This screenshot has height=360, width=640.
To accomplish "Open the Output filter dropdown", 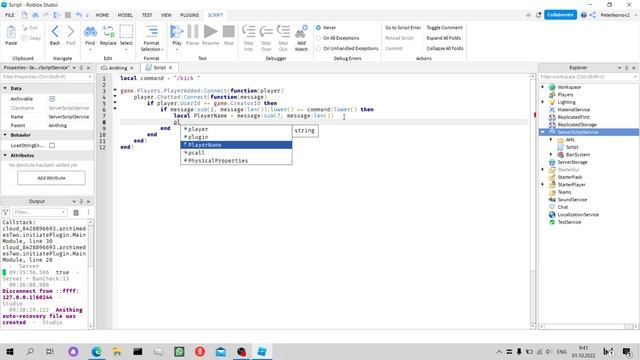I will point(63,212).
